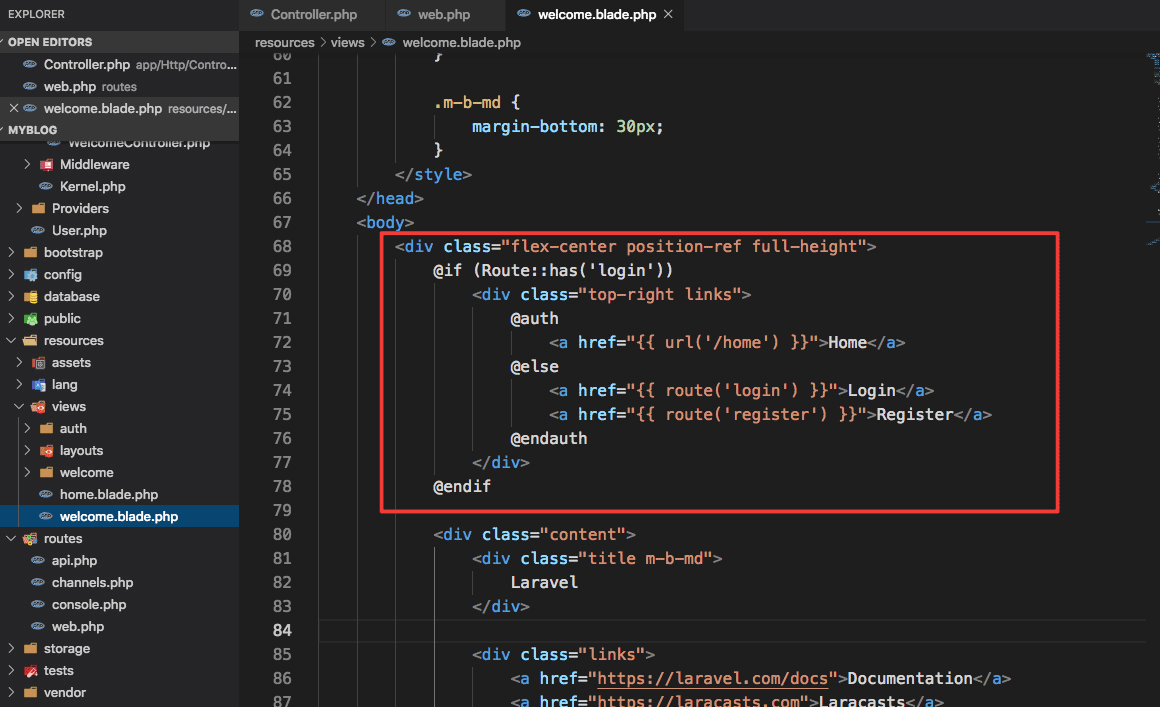Close welcome.blade.php in Open Editors list
This screenshot has height=707, width=1160.
13,108
